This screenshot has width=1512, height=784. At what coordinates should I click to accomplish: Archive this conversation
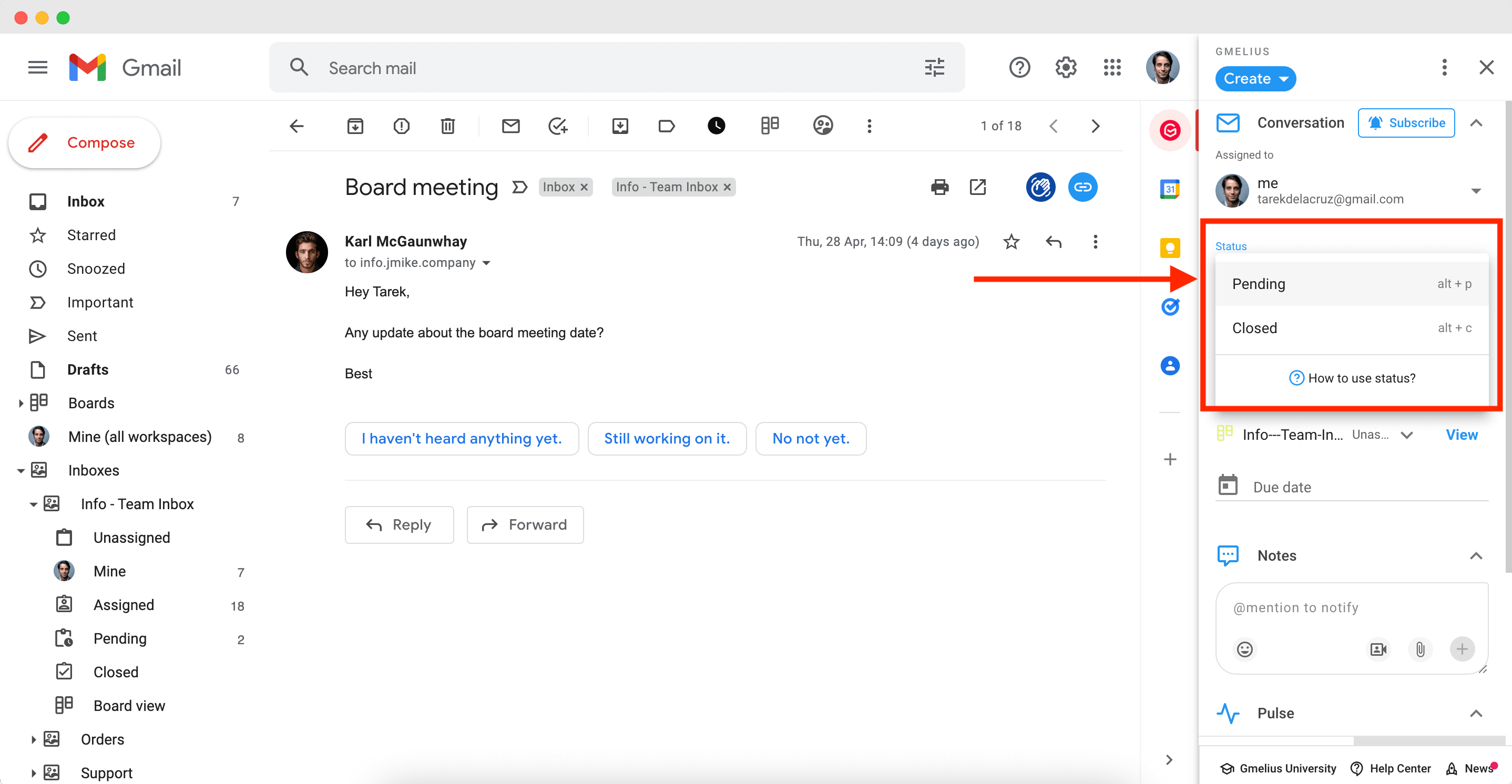click(x=355, y=126)
